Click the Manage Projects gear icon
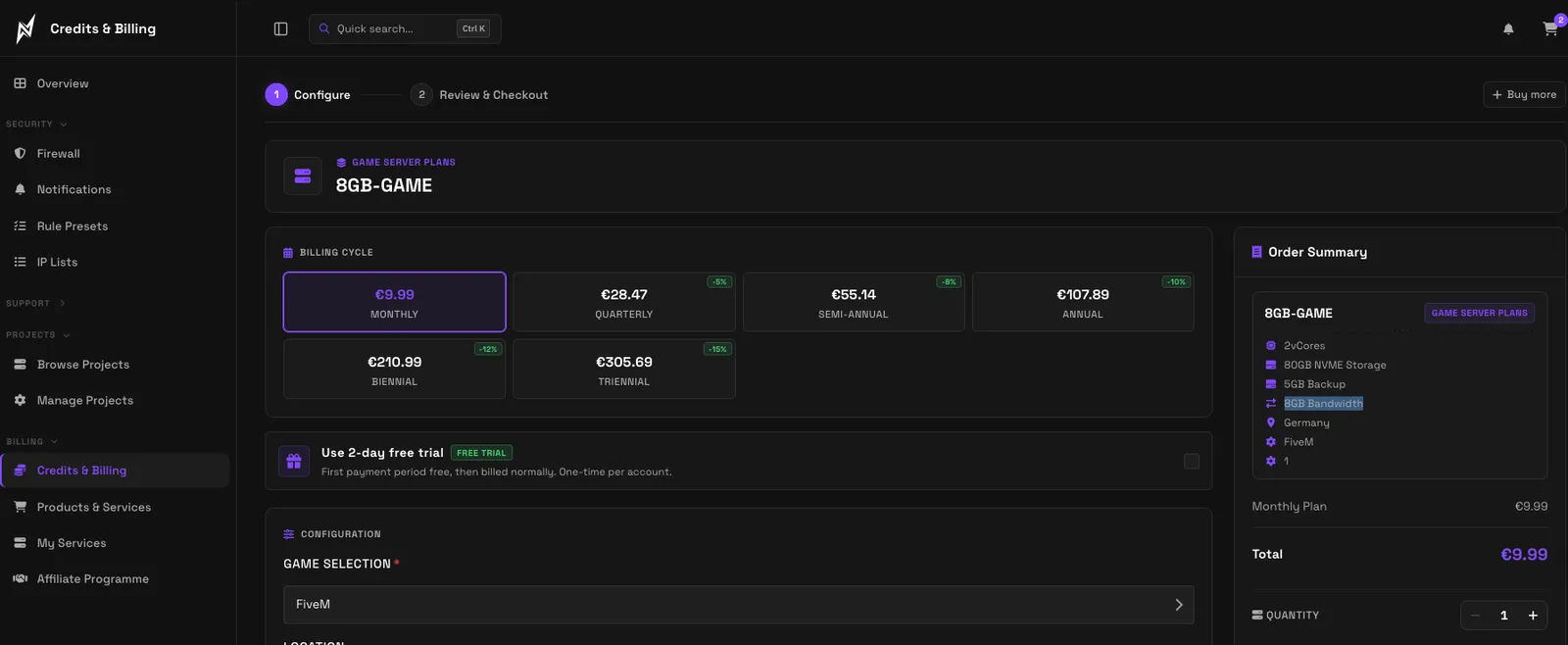Screen dimensions: 1568x645 pos(20,400)
